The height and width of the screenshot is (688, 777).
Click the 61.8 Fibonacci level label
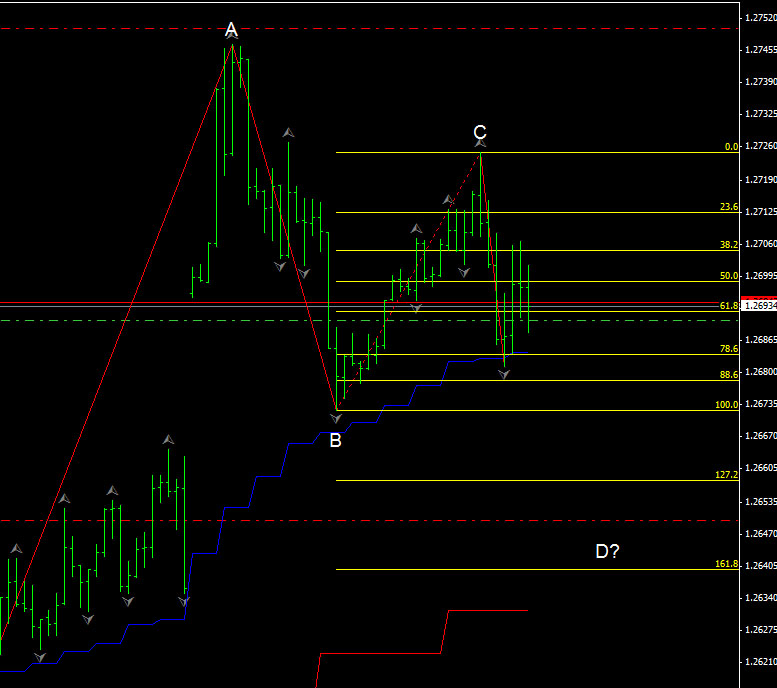coord(729,306)
